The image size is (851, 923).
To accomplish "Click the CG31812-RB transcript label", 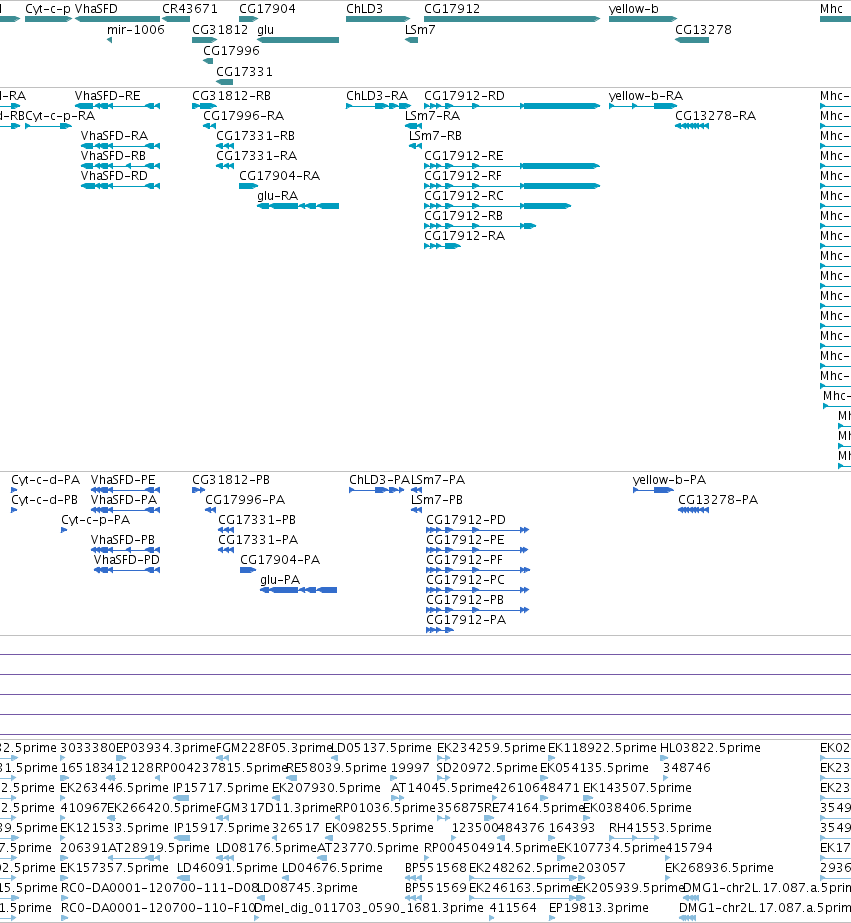I will (231, 96).
